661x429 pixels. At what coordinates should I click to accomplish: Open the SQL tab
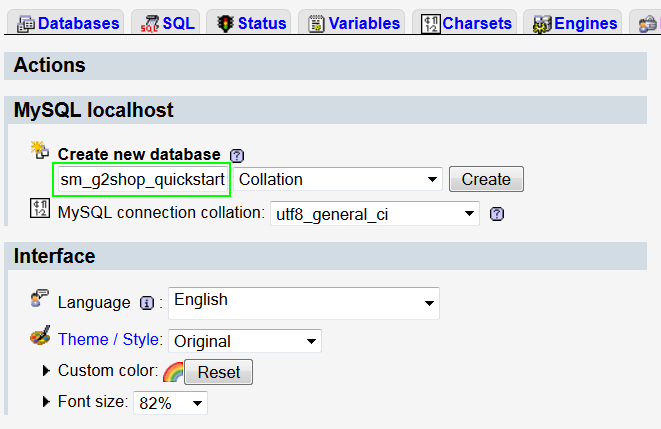pos(168,23)
